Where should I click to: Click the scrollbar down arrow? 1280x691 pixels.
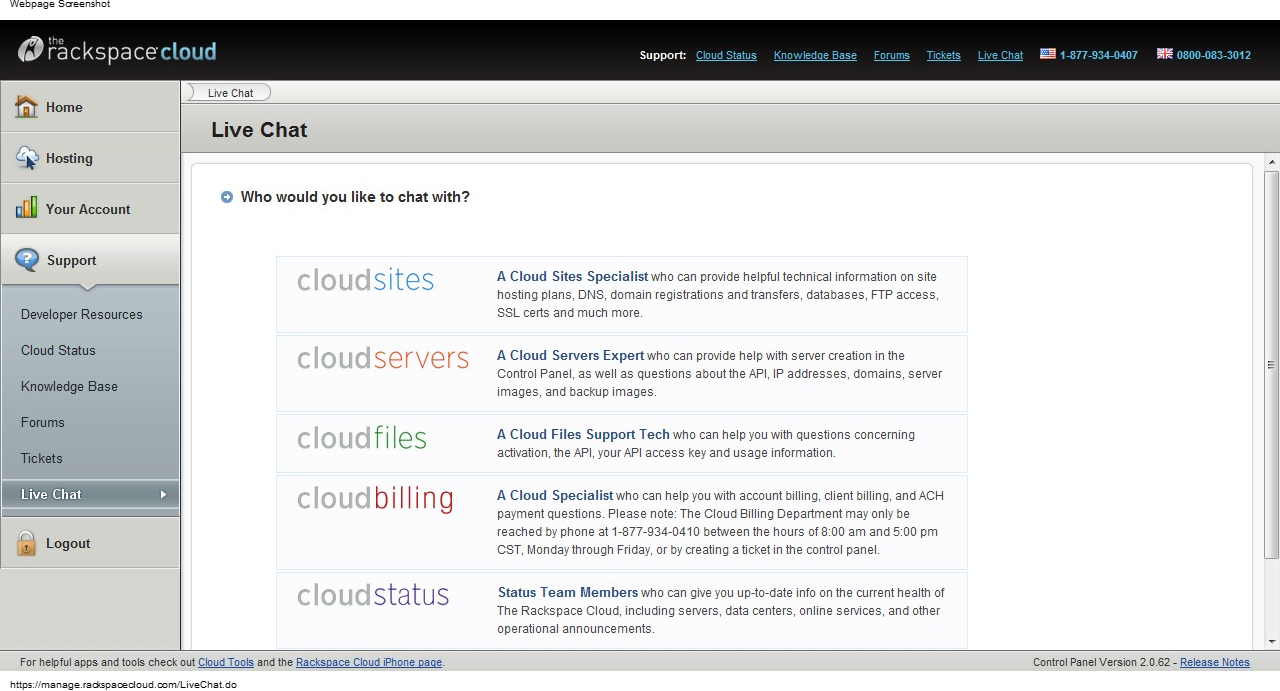1272,642
